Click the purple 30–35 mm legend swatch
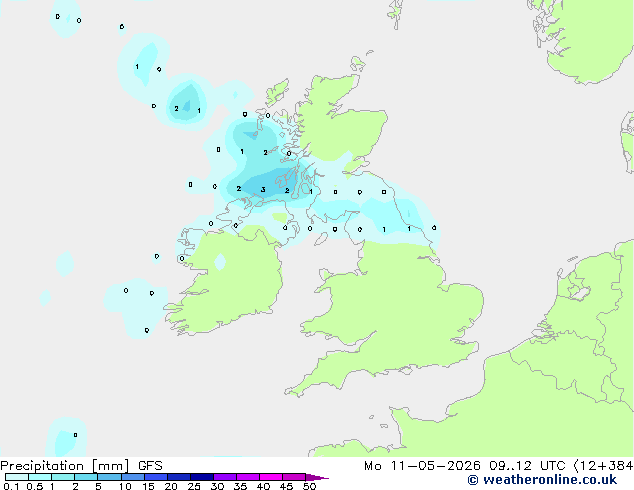Image resolution: width=634 pixels, height=490 pixels. (224, 477)
